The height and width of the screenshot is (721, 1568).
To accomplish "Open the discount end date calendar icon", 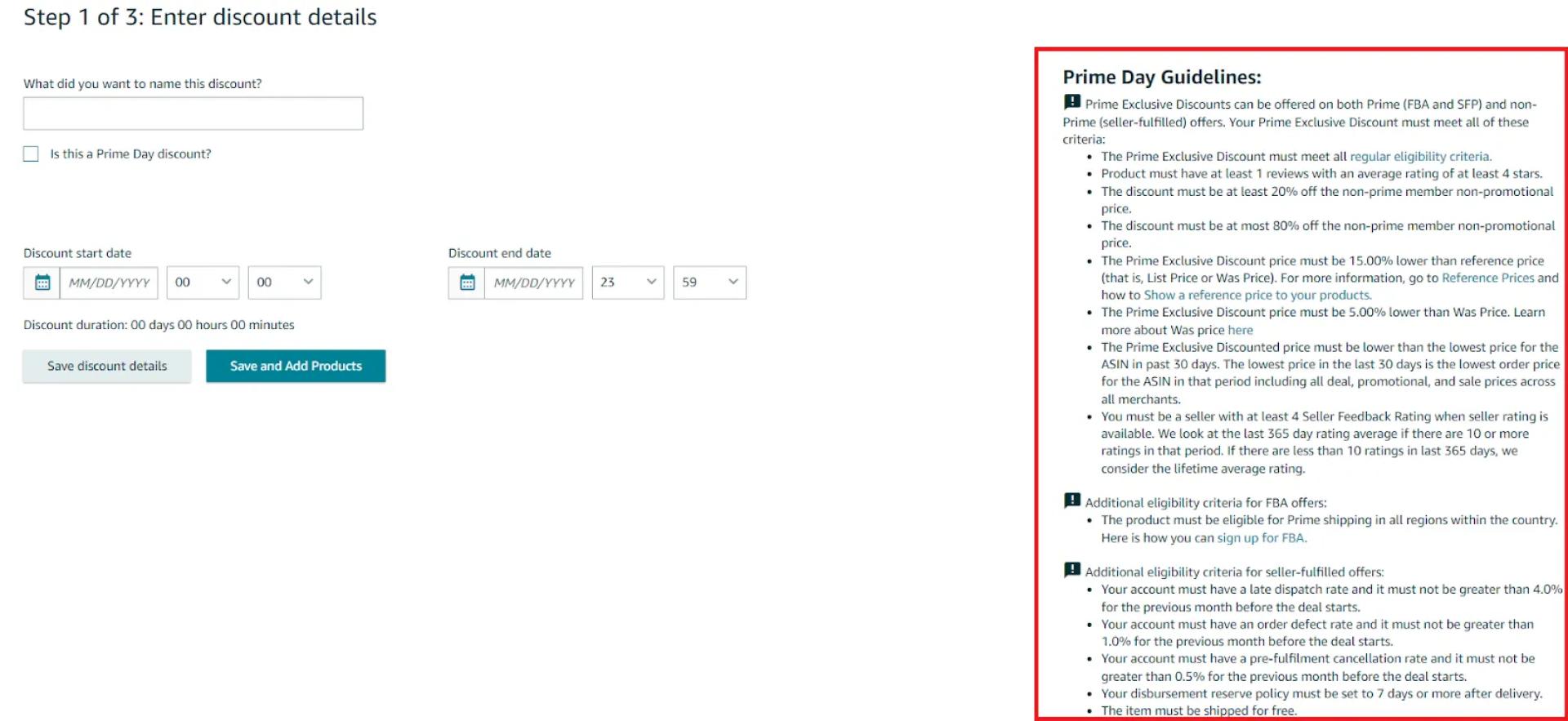I will 467,283.
